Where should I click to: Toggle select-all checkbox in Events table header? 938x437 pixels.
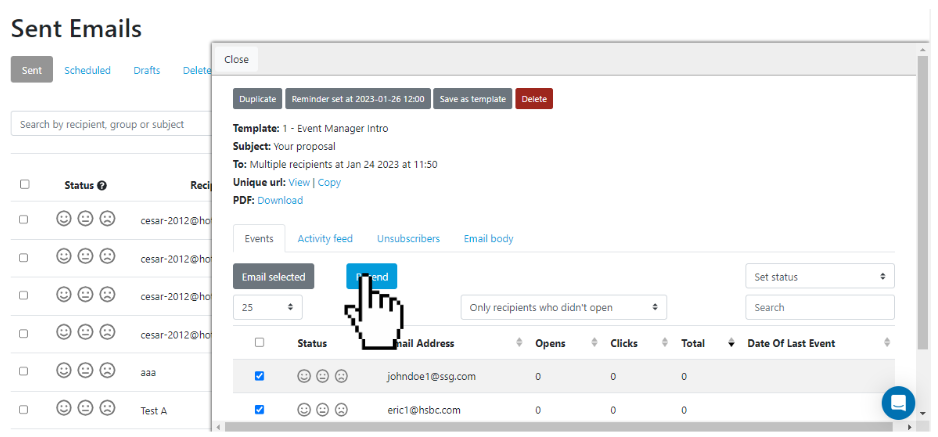pyautogui.click(x=260, y=343)
